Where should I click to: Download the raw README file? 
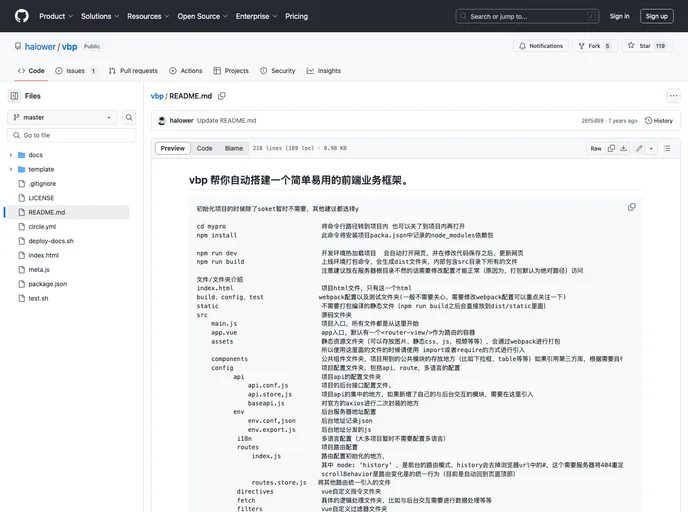click(623, 148)
